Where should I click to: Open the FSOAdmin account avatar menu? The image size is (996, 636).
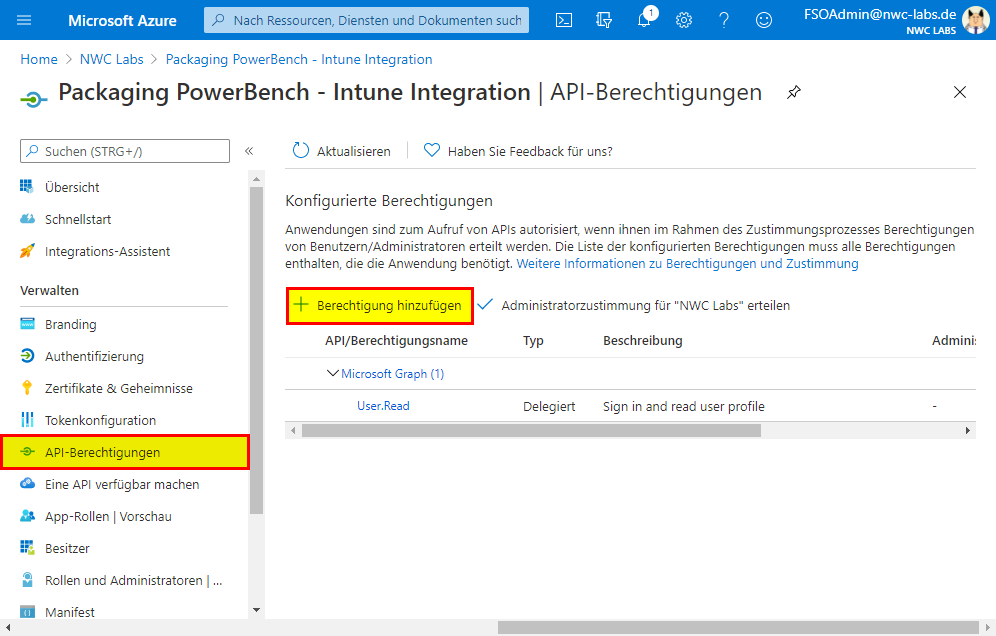tap(975, 20)
